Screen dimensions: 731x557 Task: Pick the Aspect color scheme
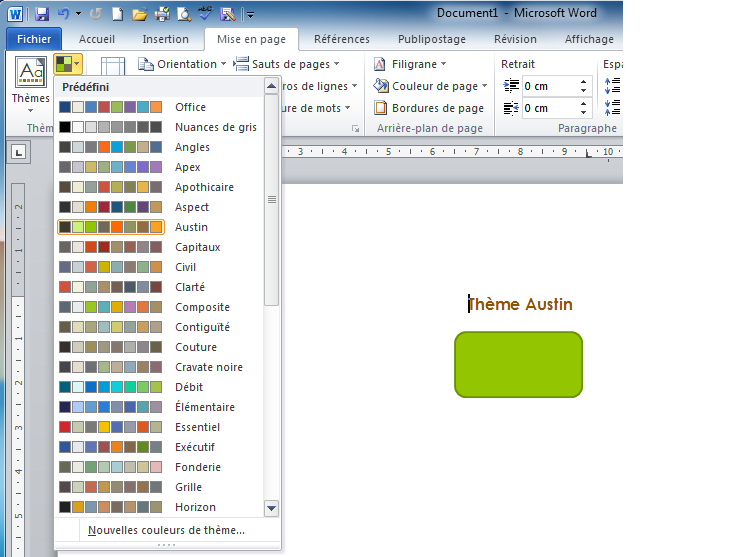coord(159,207)
